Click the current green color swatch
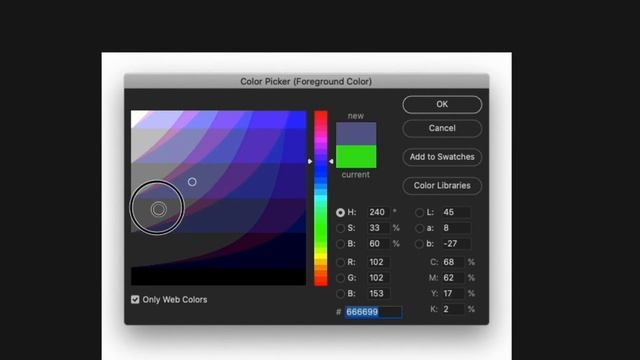The width and height of the screenshot is (640, 360). 356,156
